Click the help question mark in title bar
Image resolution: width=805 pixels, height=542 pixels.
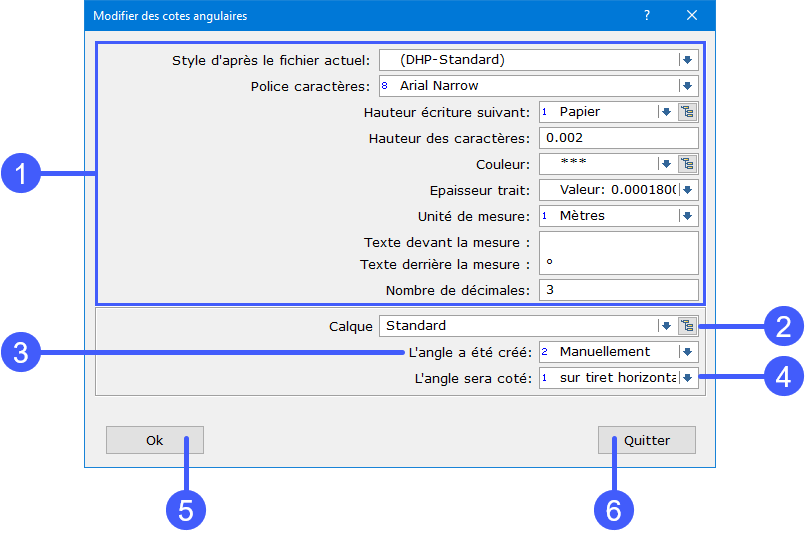tap(647, 15)
